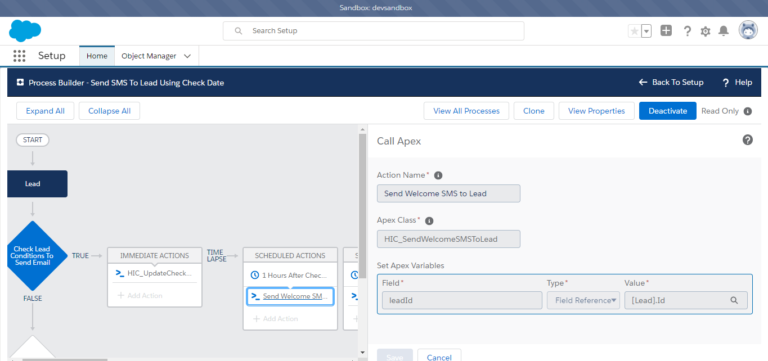The height and width of the screenshot is (361, 768).
Task: Click in the Search Setup field
Action: pos(373,31)
